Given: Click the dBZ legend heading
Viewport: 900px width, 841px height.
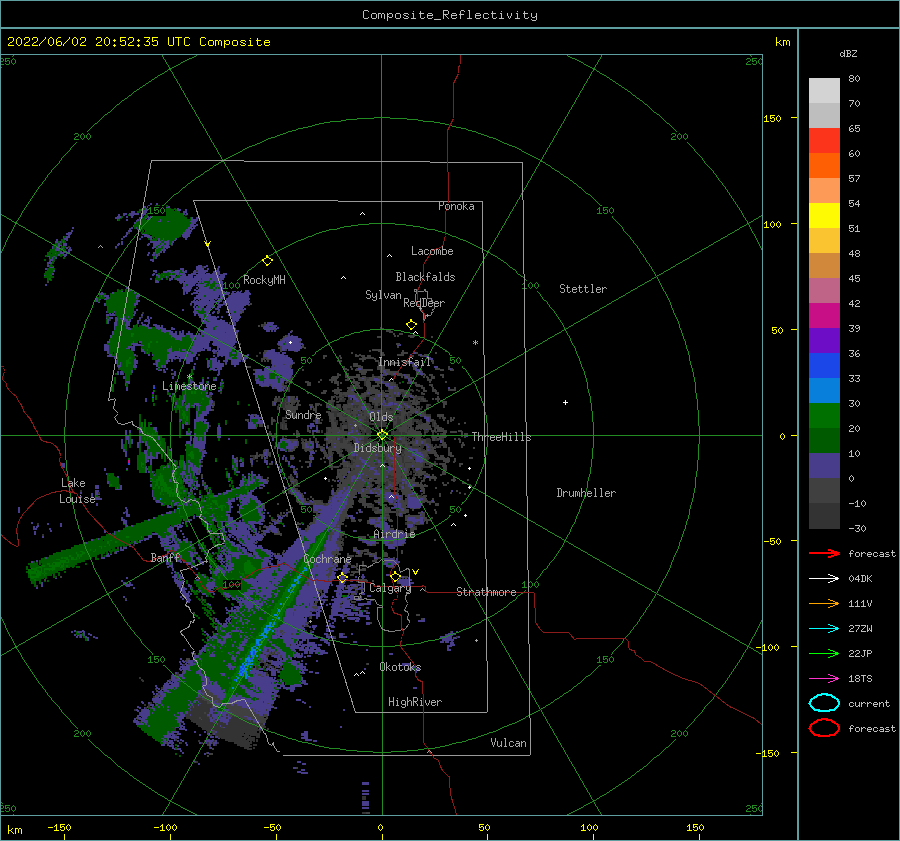Looking at the screenshot, I should tap(848, 53).
